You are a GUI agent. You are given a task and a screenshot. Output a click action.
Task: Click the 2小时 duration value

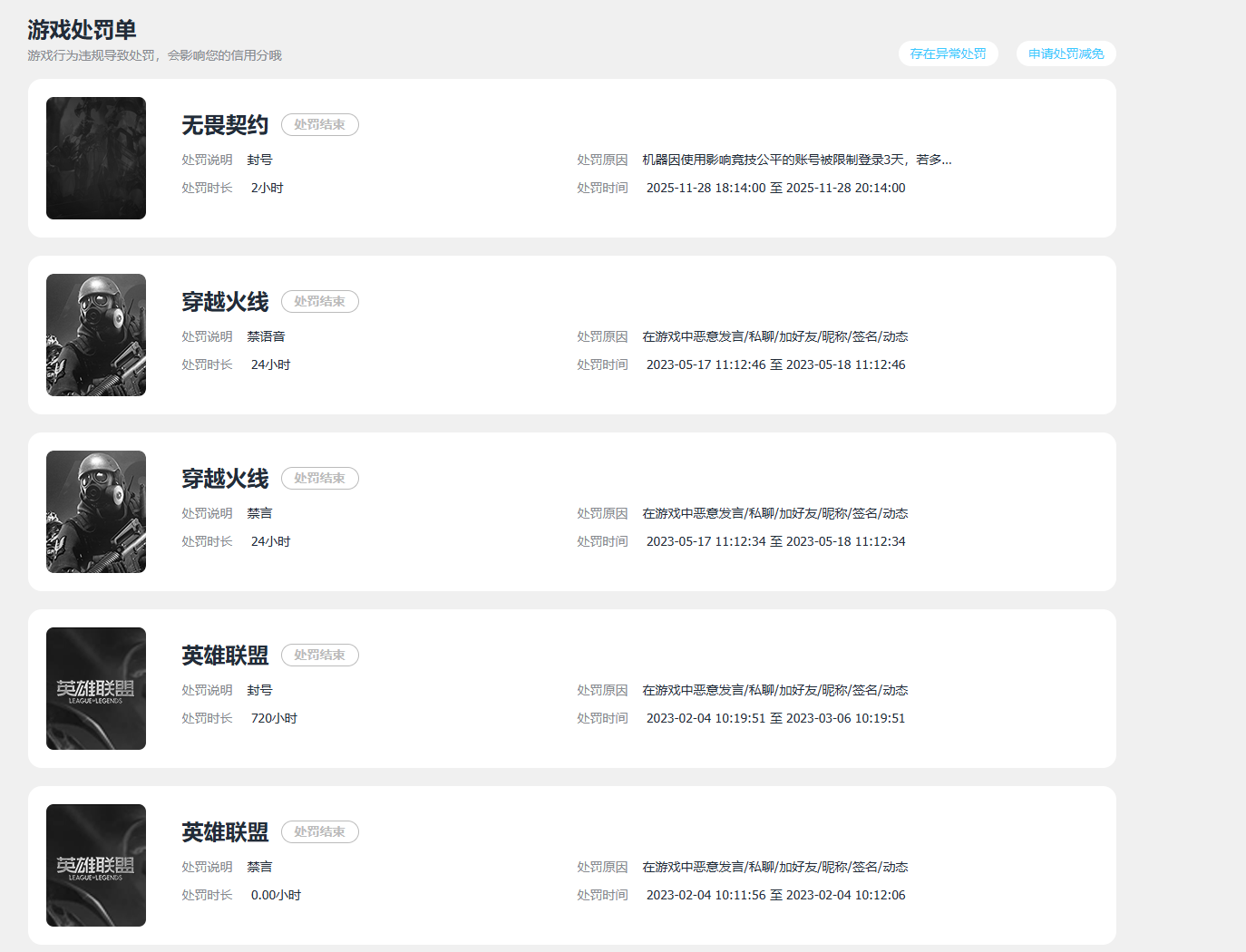click(268, 188)
